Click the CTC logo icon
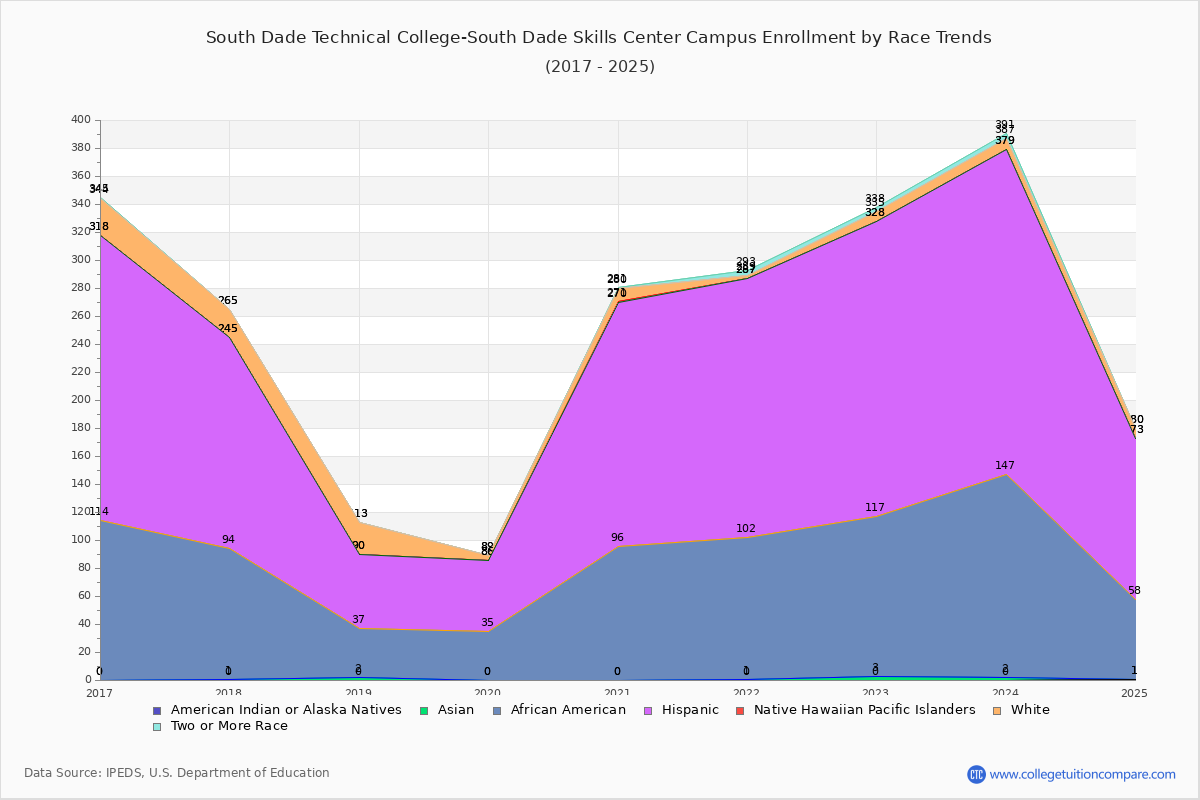Screen dimensions: 1200x800 [x=976, y=774]
